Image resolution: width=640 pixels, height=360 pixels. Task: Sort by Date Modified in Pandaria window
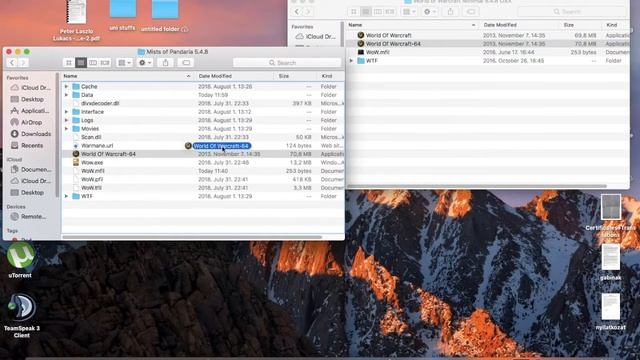tap(234, 76)
